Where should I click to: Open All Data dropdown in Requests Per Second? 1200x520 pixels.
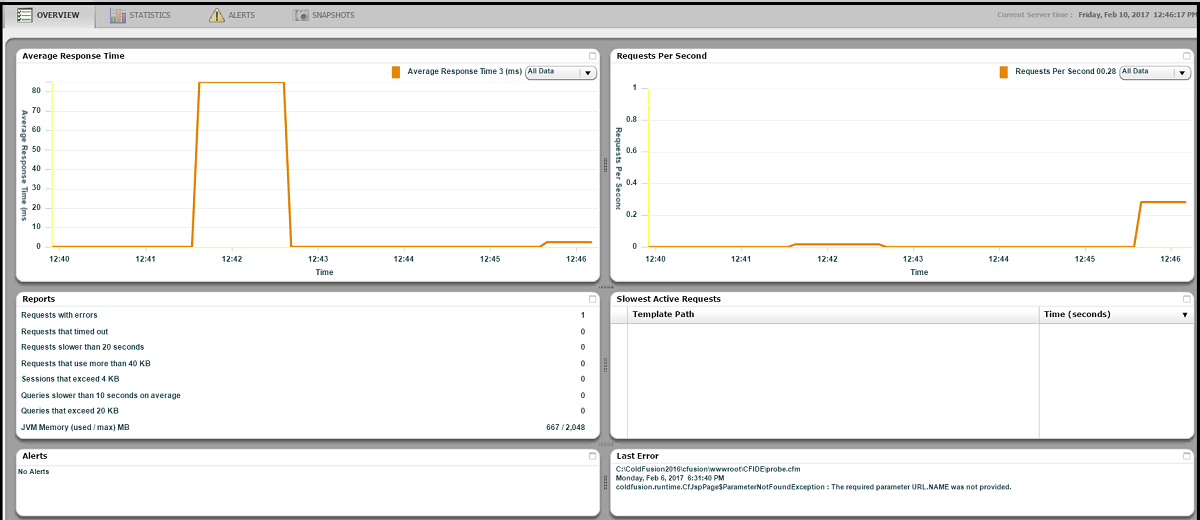pos(1155,72)
